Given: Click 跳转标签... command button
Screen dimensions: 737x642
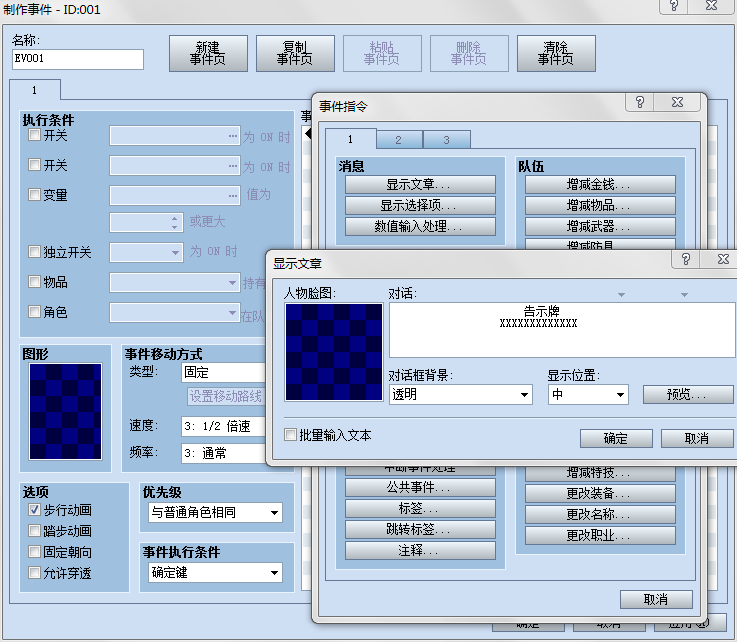Looking at the screenshot, I should point(420,529).
